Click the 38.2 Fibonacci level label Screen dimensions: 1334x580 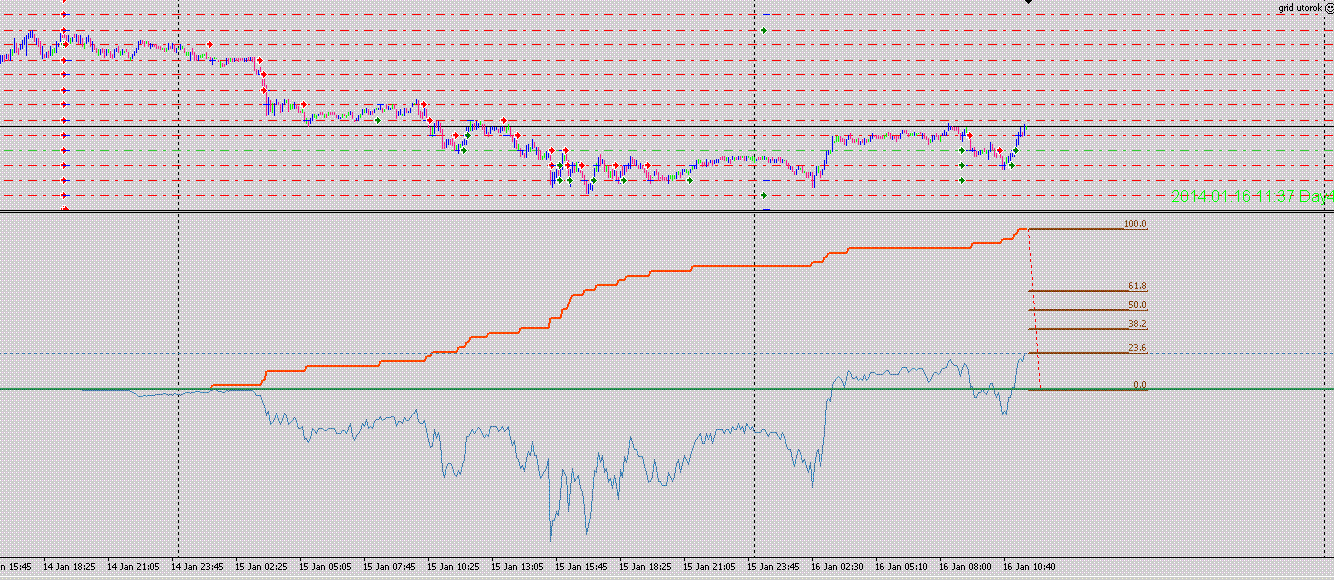tap(1136, 324)
